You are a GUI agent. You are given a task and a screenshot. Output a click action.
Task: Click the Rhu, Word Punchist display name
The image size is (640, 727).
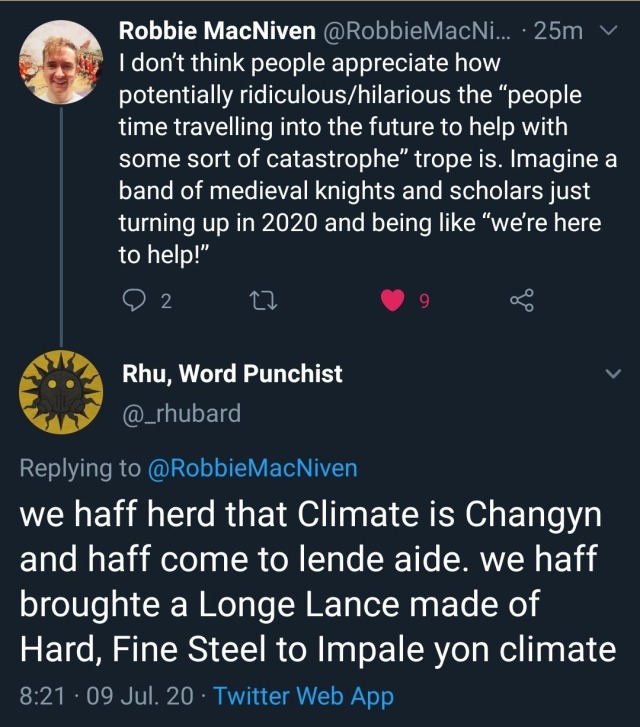click(232, 374)
